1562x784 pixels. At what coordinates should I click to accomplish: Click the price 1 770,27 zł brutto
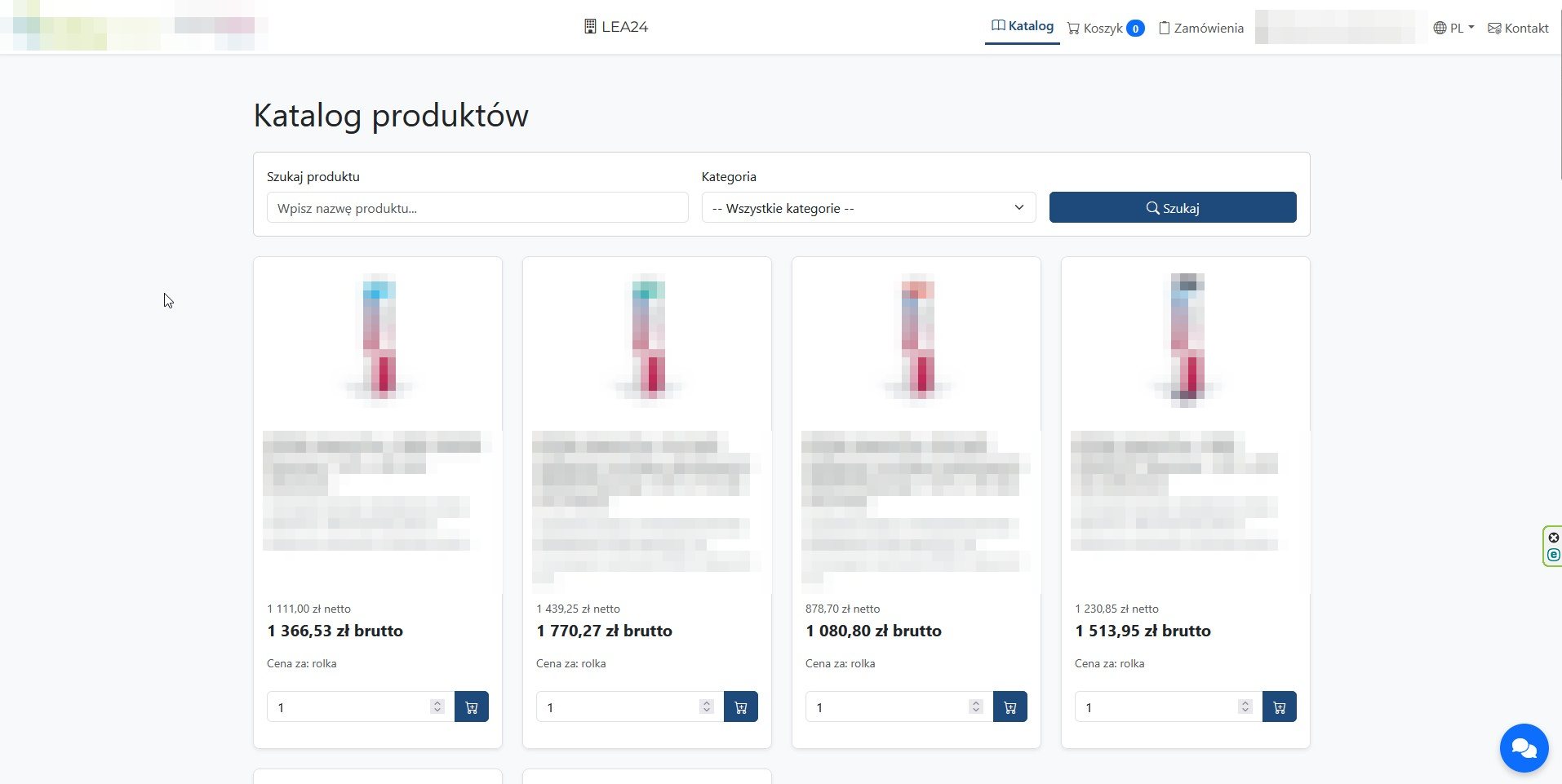point(605,631)
